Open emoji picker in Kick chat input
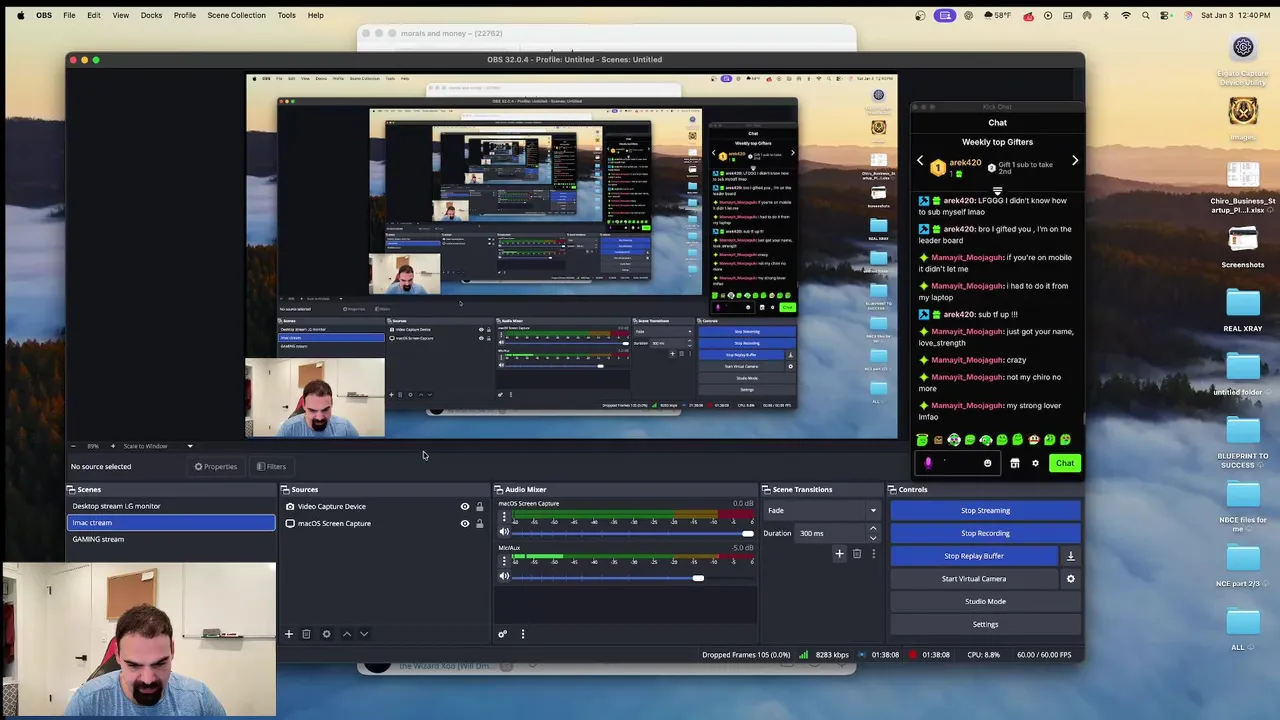Image resolution: width=1280 pixels, height=720 pixels. click(987, 463)
